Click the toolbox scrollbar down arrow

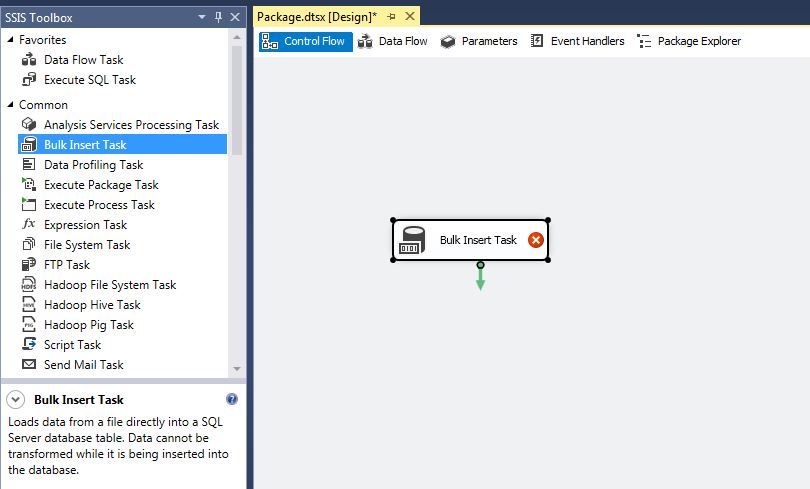(x=237, y=369)
